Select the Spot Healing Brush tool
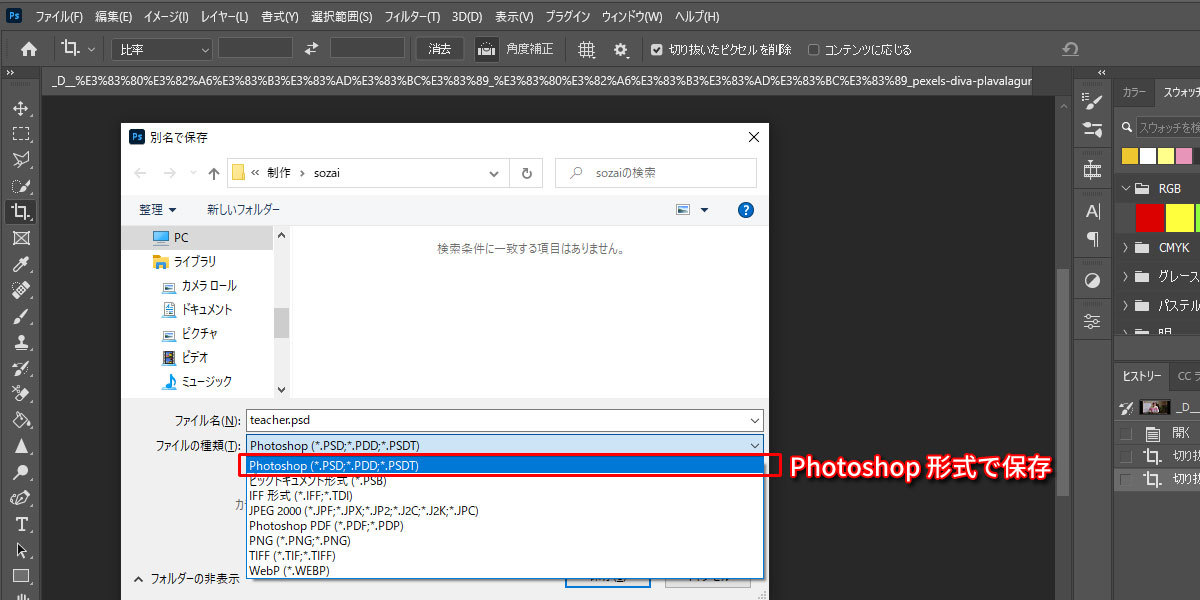 coord(20,290)
